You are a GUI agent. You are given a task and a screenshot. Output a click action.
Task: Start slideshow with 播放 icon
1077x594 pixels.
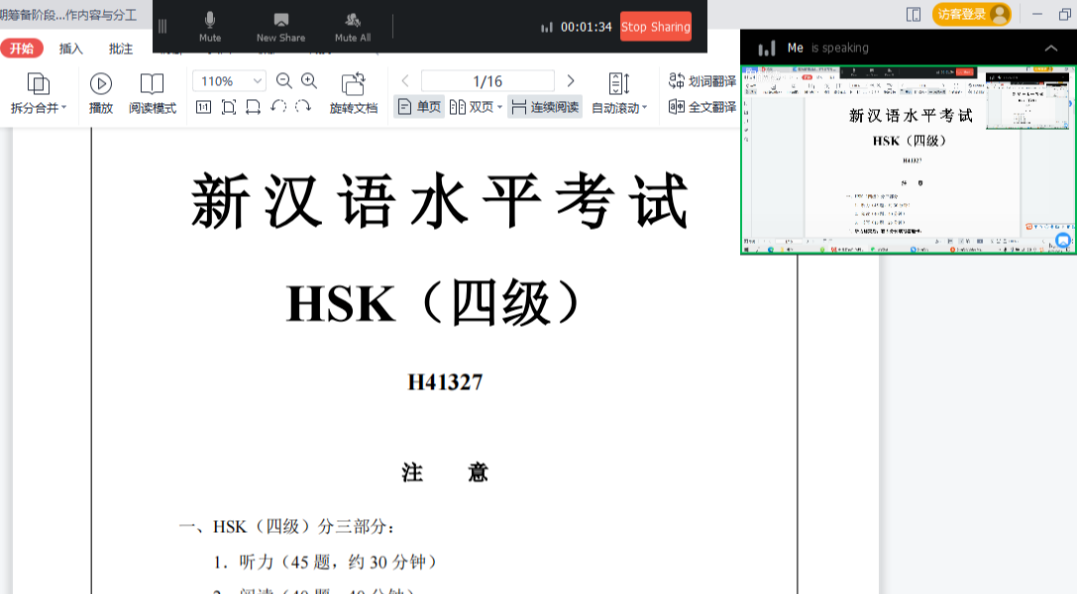tap(101, 93)
